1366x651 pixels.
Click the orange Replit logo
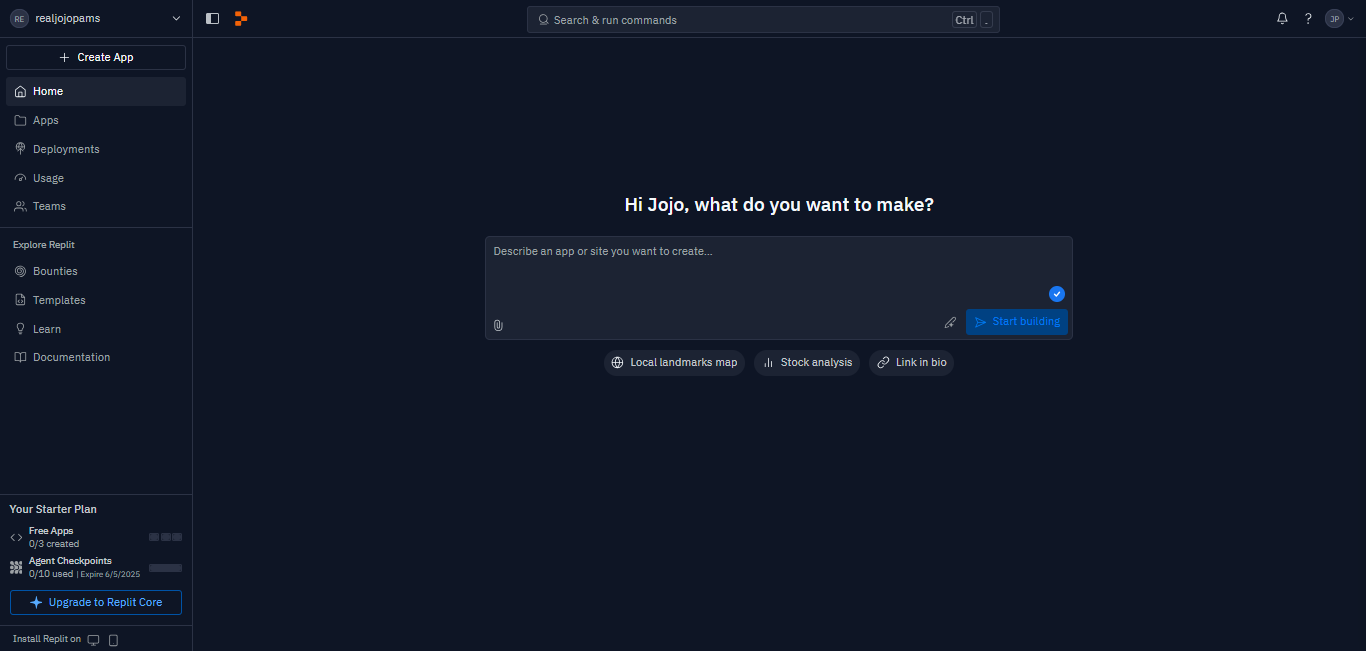tap(241, 18)
